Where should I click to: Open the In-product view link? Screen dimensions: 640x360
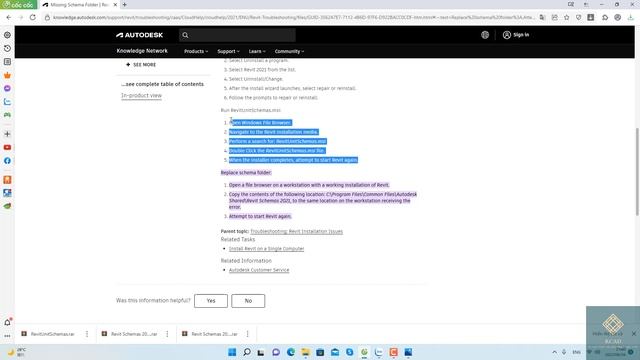pos(141,96)
